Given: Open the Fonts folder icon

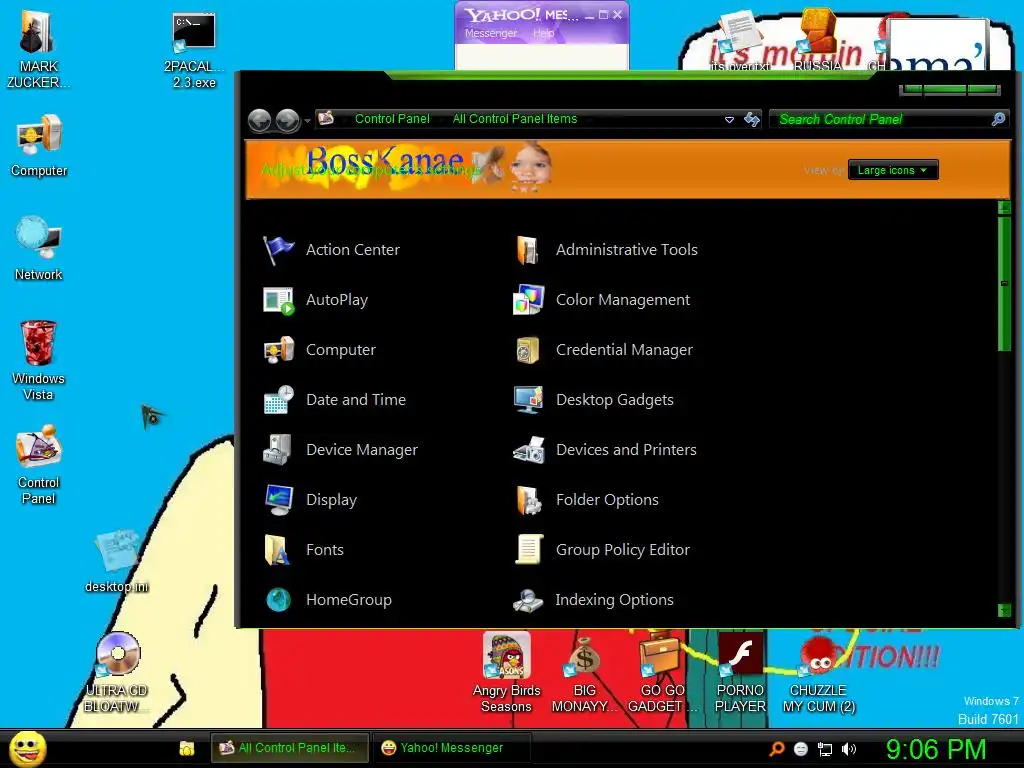Looking at the screenshot, I should click(279, 550).
